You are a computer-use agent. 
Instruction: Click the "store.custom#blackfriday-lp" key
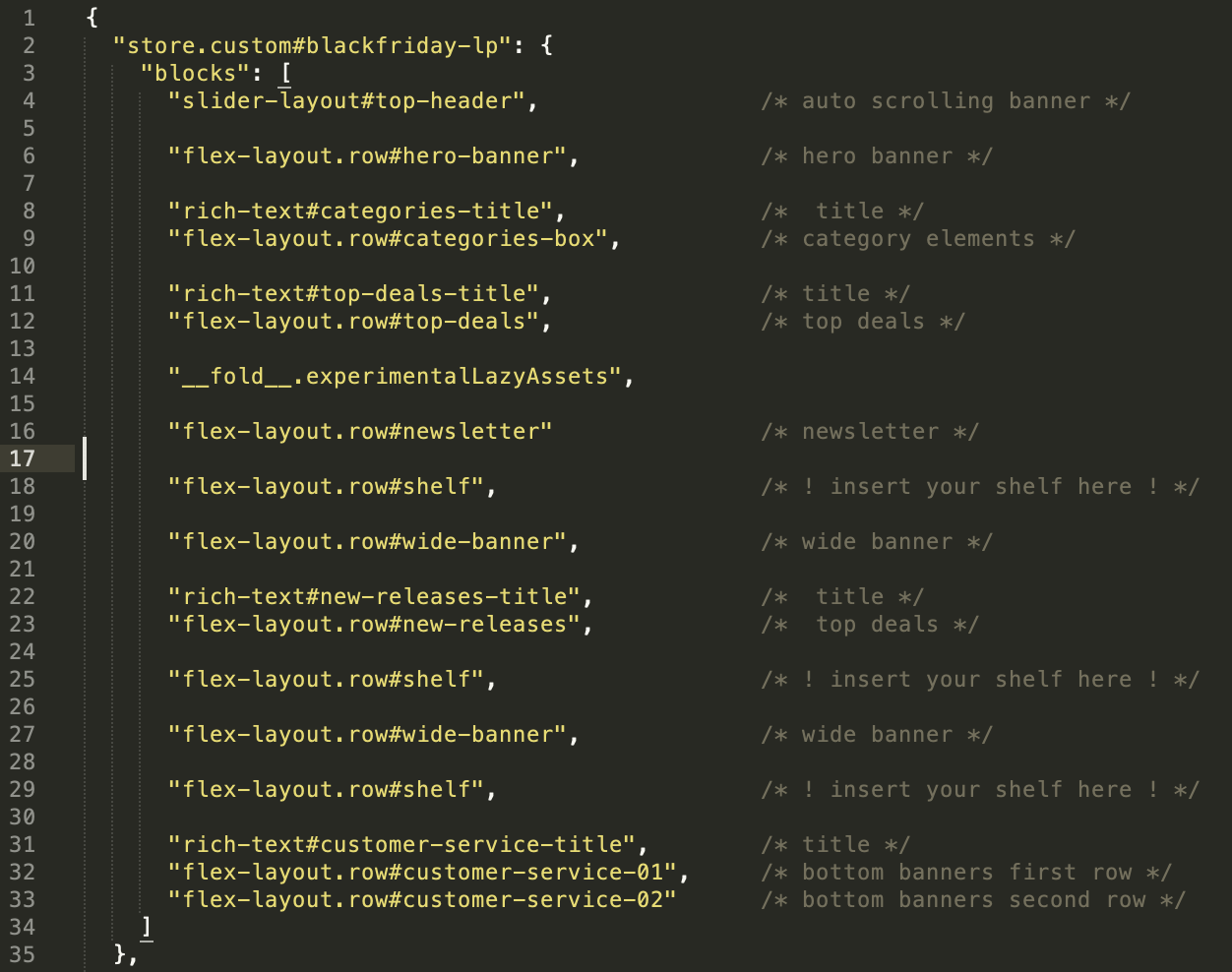pos(313,45)
